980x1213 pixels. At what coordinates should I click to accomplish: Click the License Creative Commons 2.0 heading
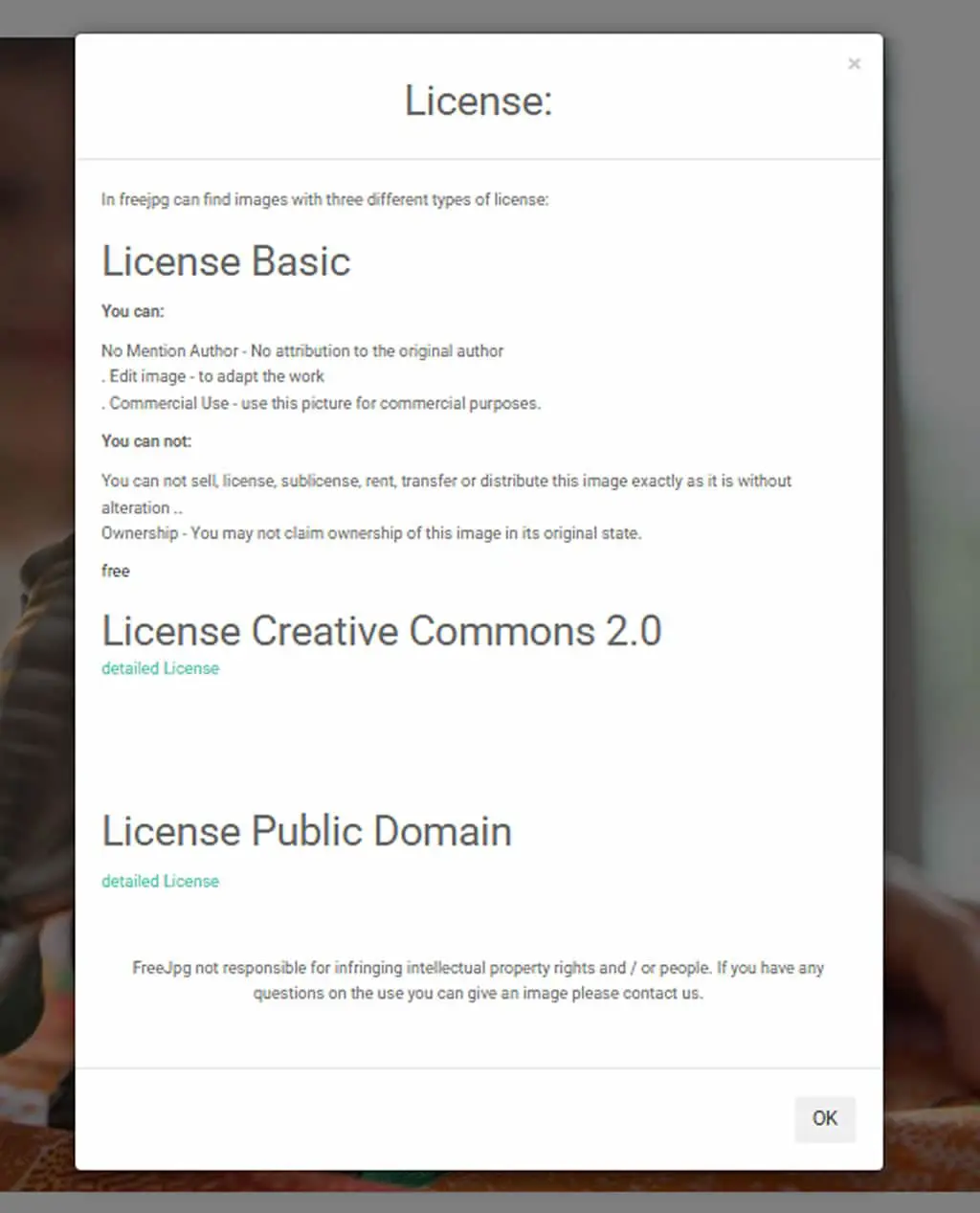[382, 631]
